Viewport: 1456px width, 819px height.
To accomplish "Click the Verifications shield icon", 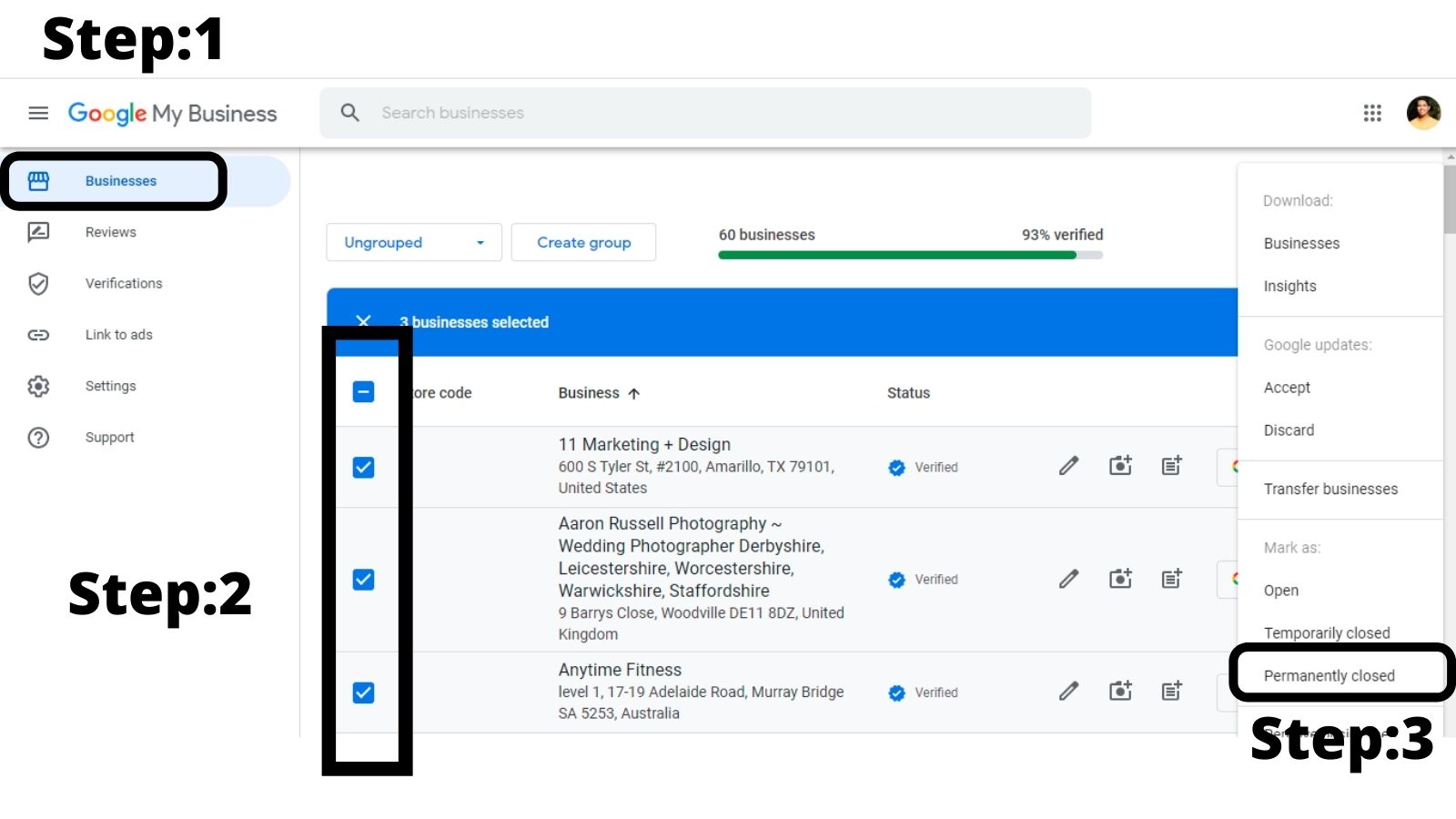I will tap(38, 284).
